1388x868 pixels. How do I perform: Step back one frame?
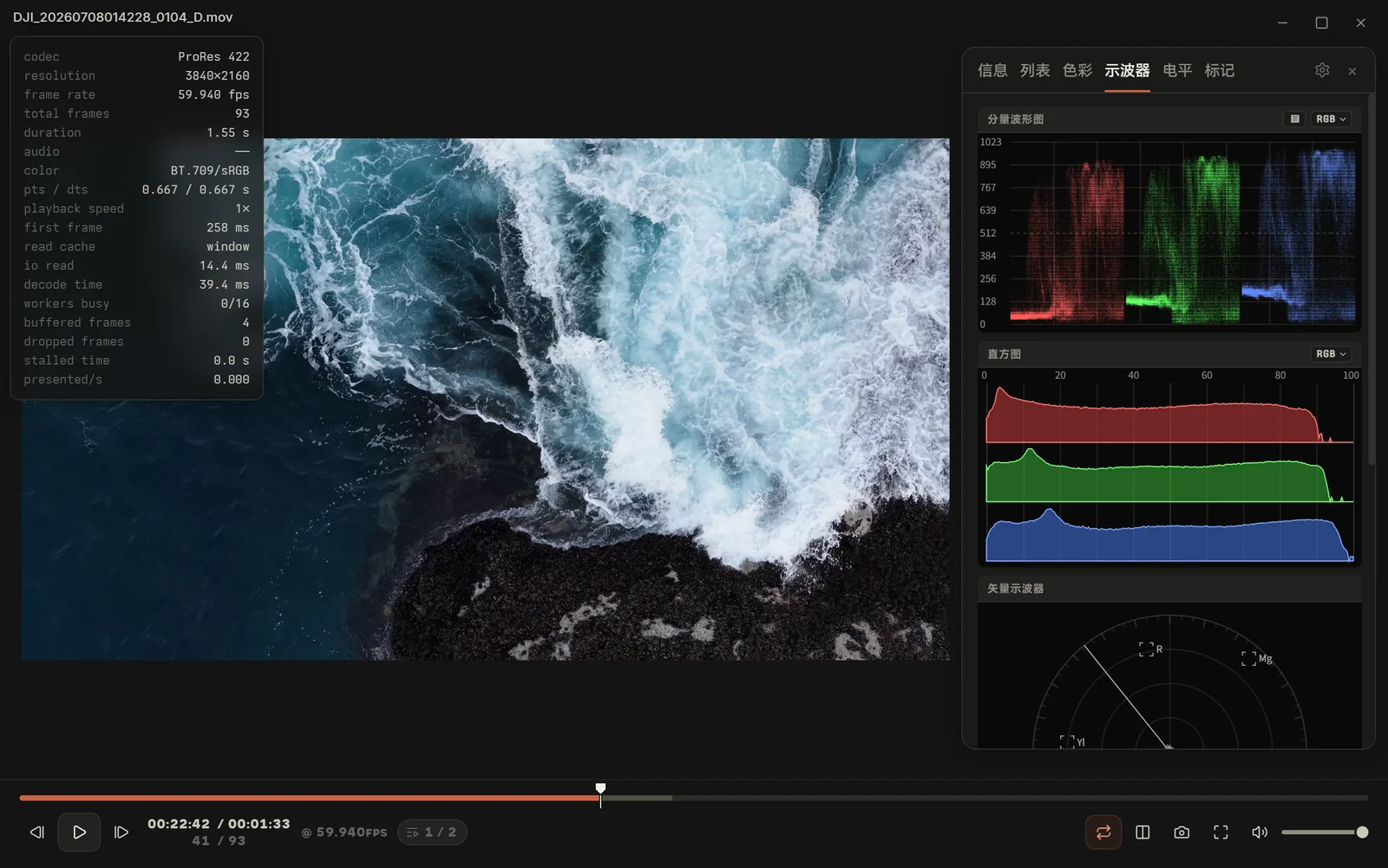[36, 832]
